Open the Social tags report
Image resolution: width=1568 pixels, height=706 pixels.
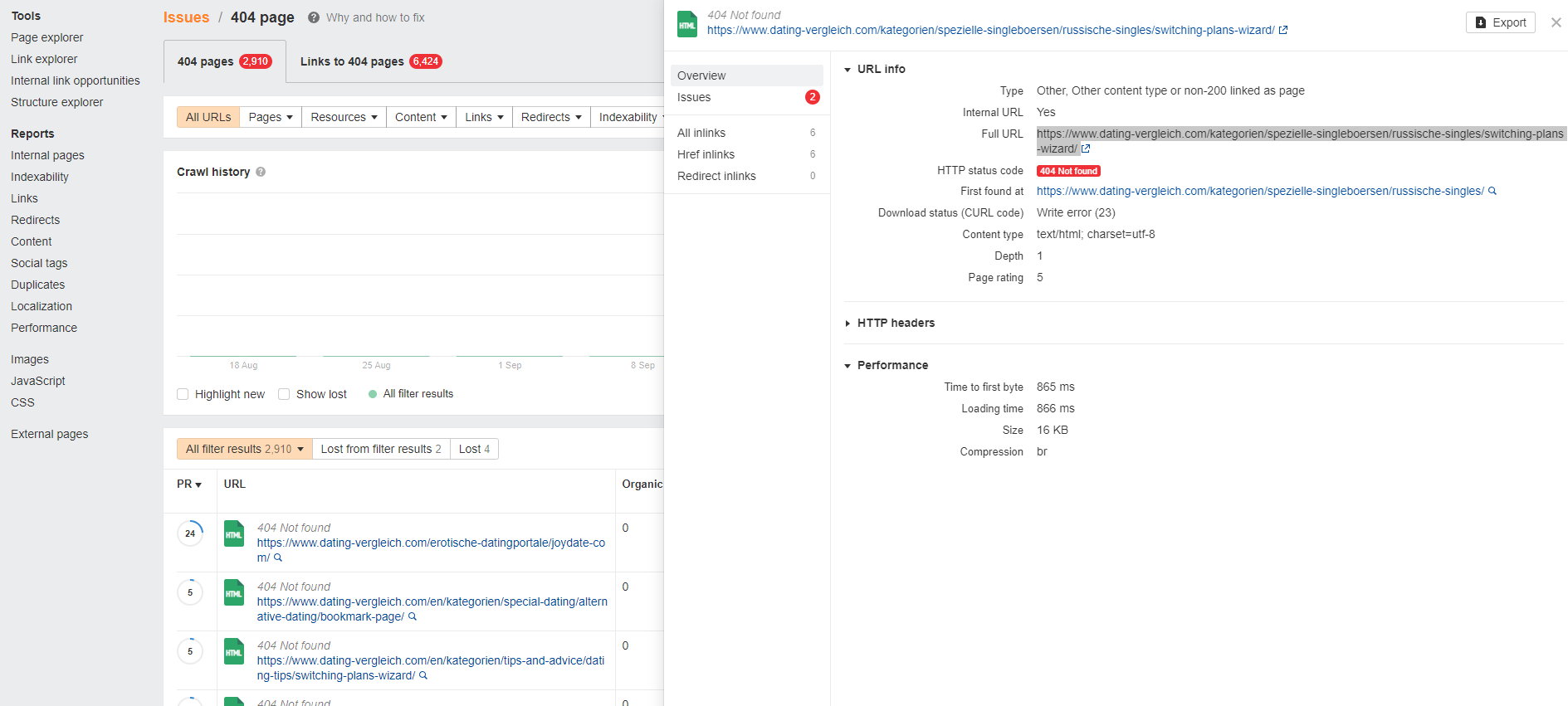[39, 263]
